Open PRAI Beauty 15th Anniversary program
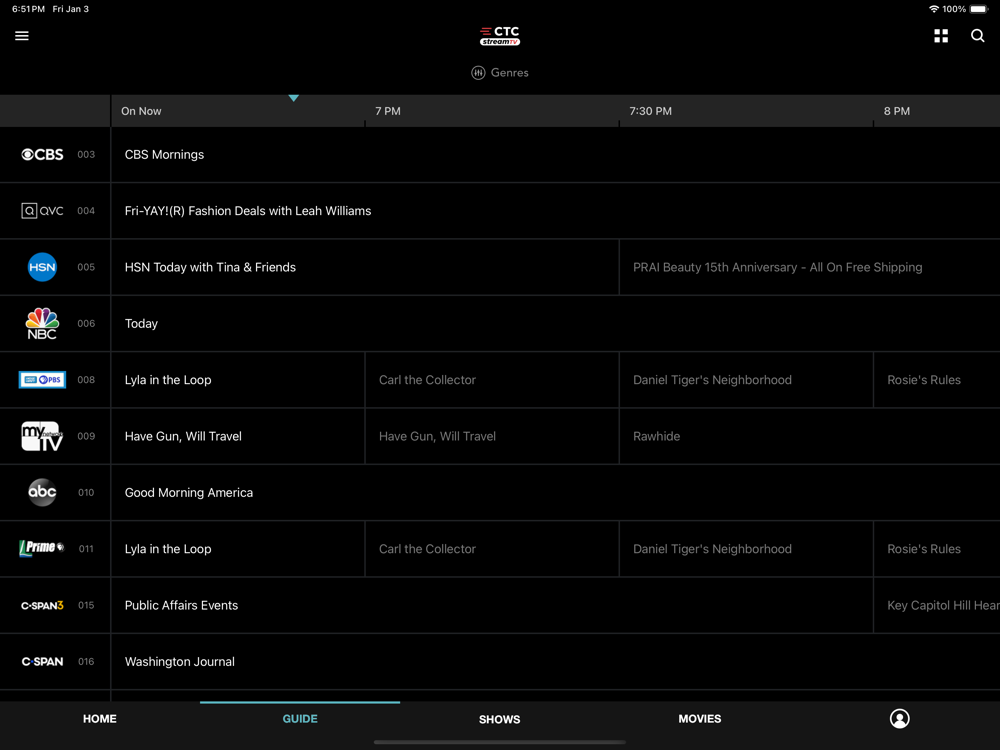 pos(810,267)
